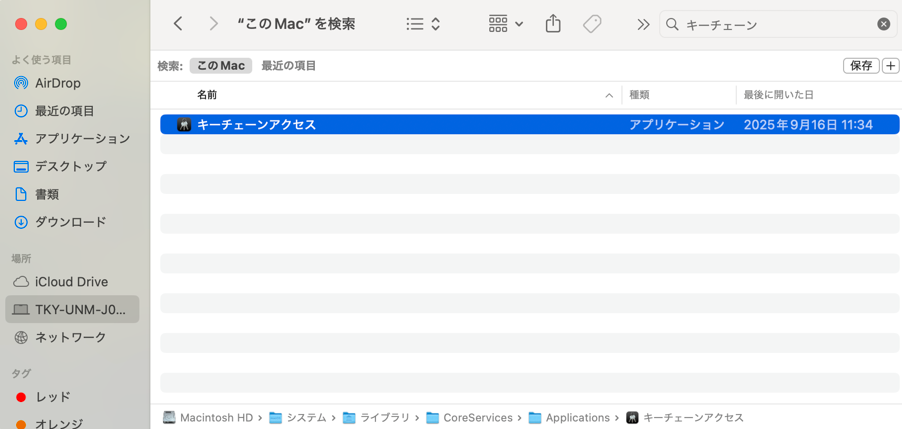Screen dimensions: 902x429
Task: Open the grouping options dropdown
Action: pyautogui.click(x=506, y=24)
